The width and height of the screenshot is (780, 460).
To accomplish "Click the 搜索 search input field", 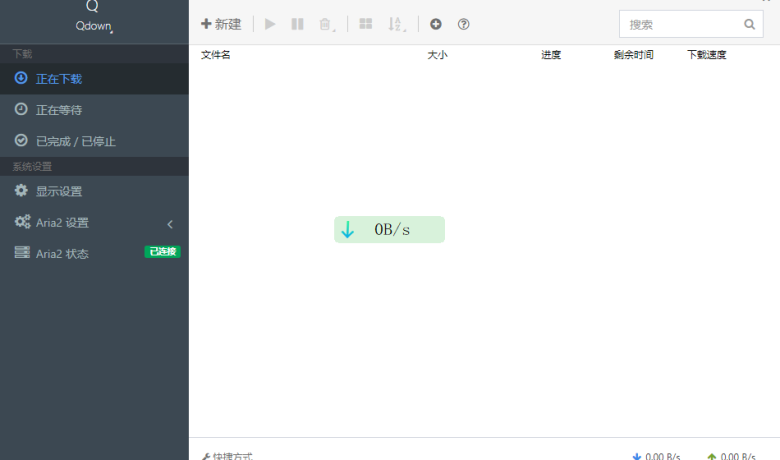I will 691,24.
